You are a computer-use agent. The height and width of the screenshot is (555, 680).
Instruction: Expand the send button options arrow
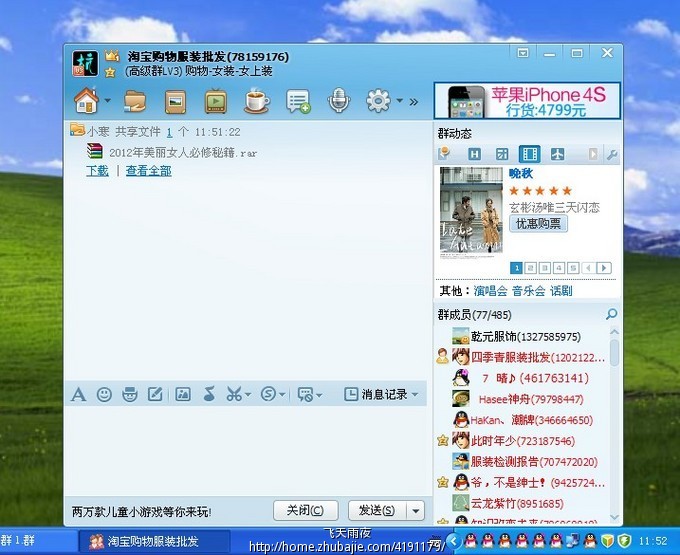(x=415, y=511)
